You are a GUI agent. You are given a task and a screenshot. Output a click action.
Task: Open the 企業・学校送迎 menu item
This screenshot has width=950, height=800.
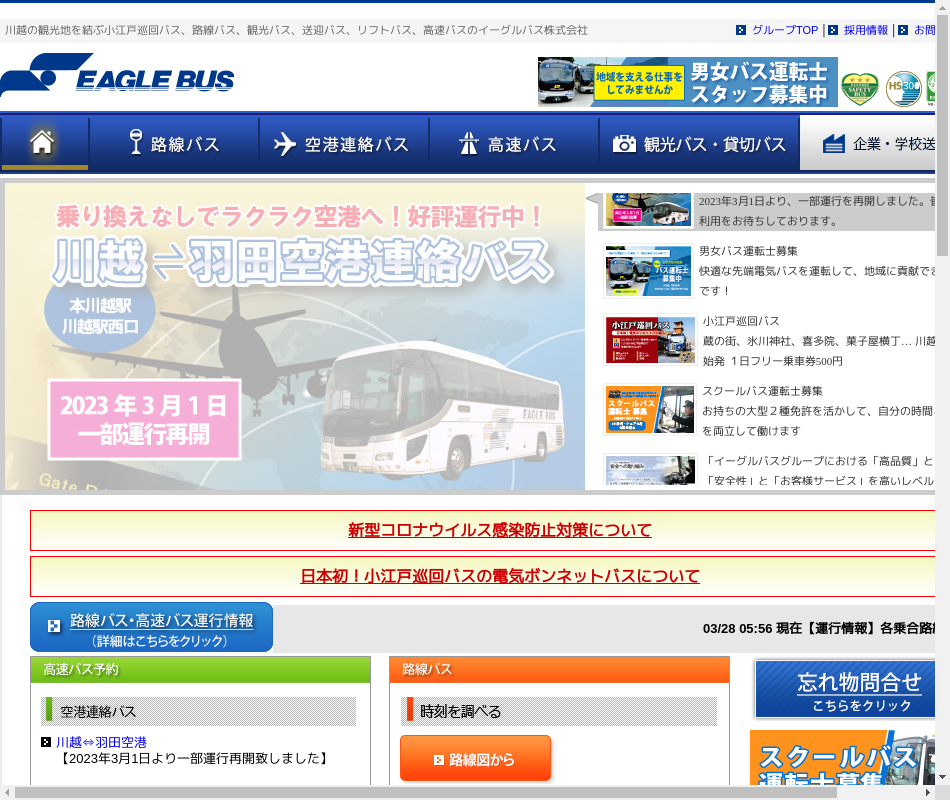coord(868,144)
